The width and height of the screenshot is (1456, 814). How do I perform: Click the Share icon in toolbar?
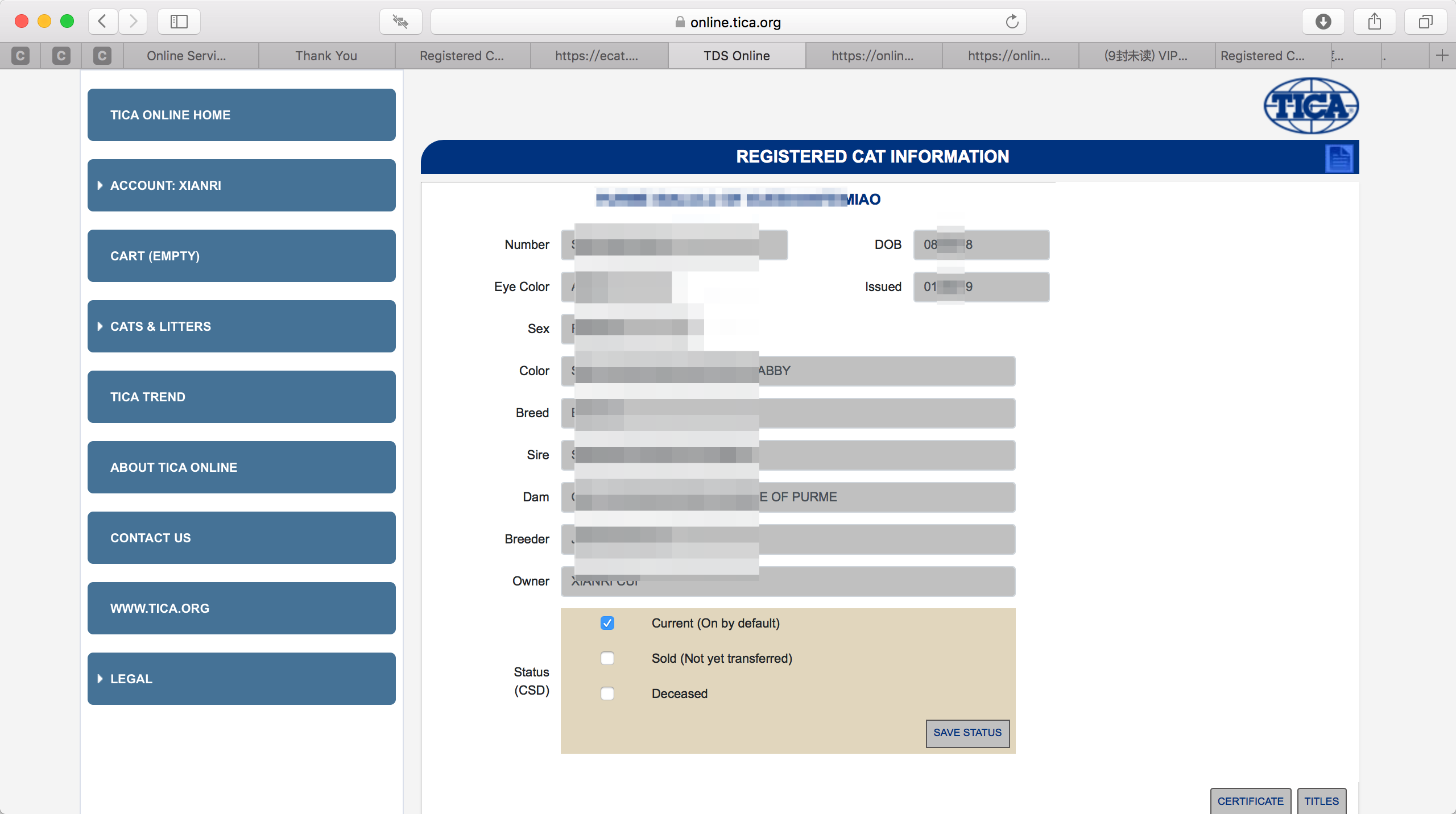point(1374,22)
